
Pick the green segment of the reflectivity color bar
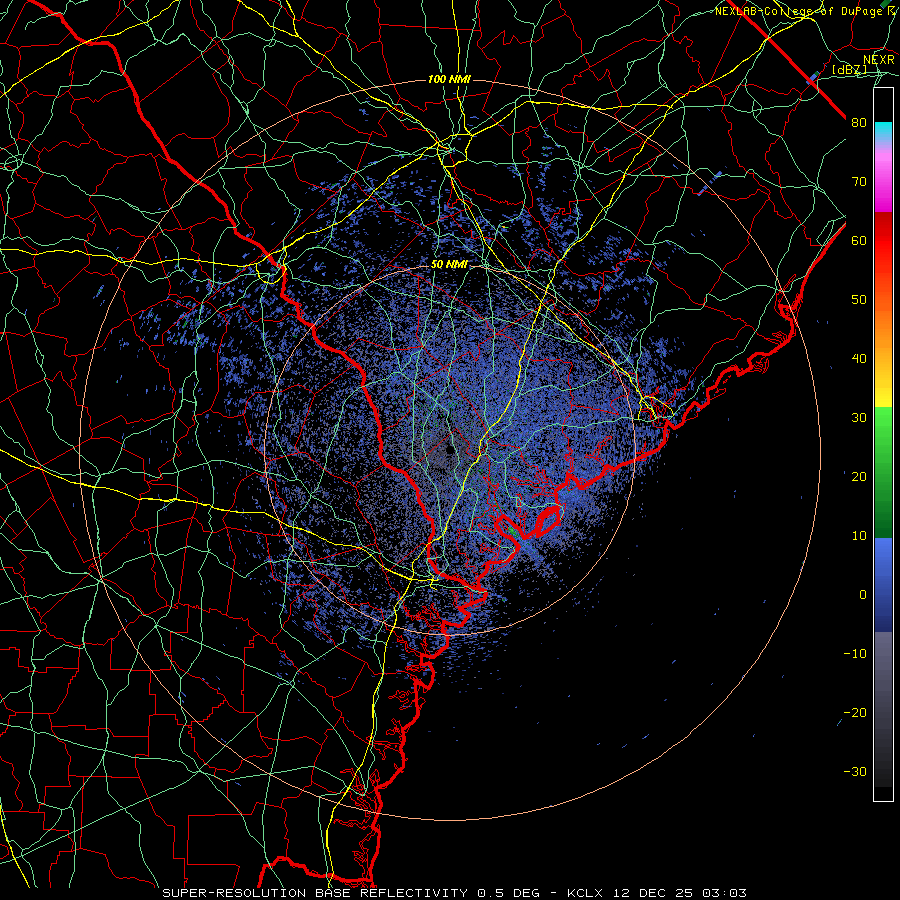coord(883,472)
